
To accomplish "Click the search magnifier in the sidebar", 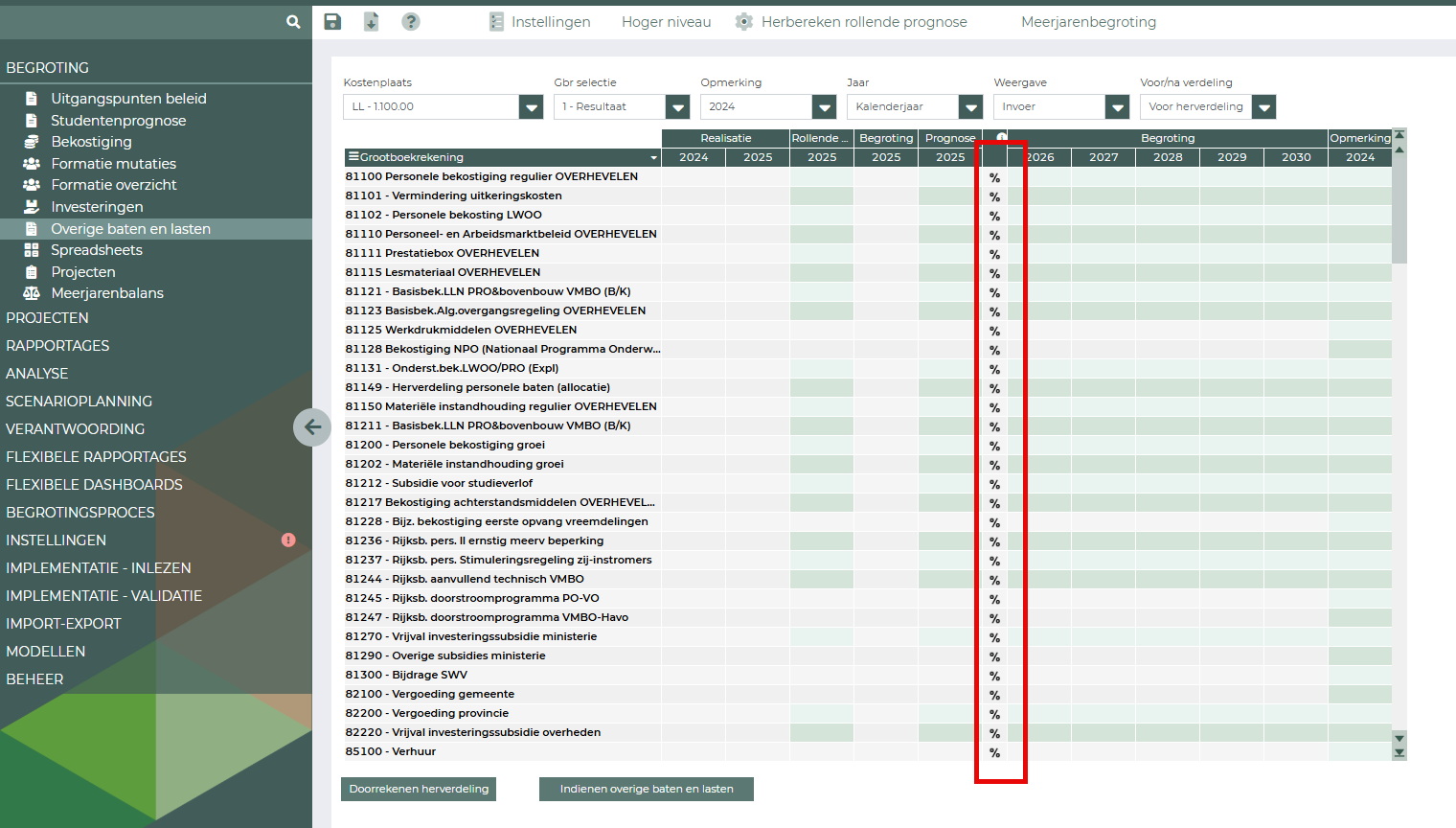I will tap(293, 22).
